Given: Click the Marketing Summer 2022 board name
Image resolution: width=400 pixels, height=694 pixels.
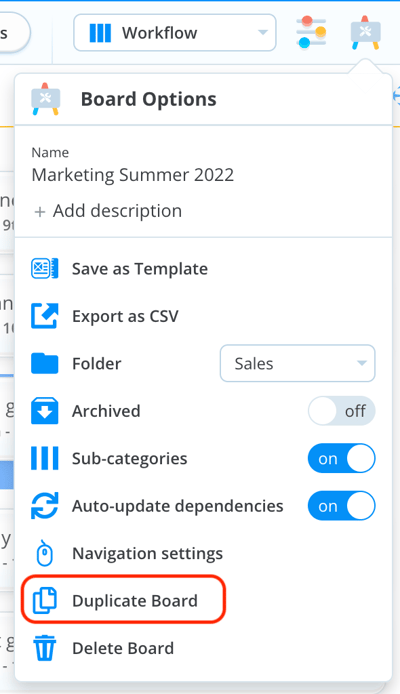Looking at the screenshot, I should pos(133,175).
